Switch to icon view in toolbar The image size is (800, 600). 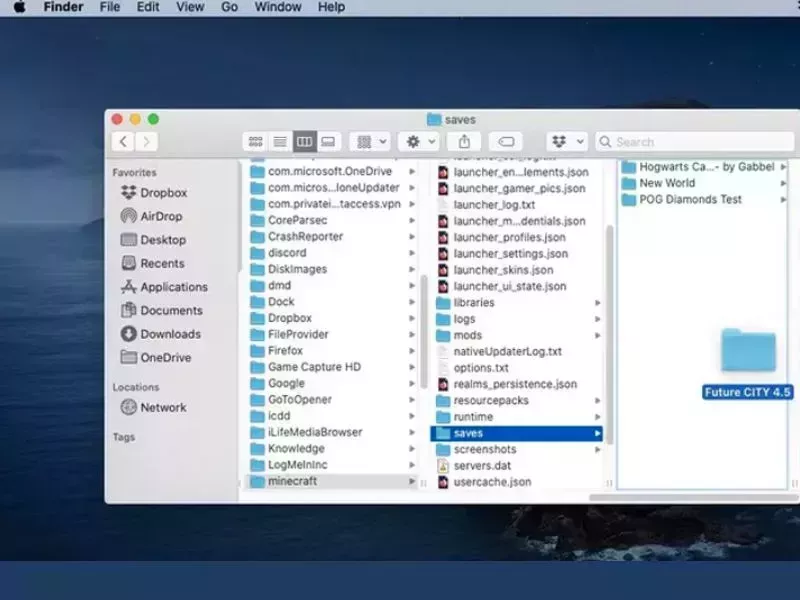point(255,142)
